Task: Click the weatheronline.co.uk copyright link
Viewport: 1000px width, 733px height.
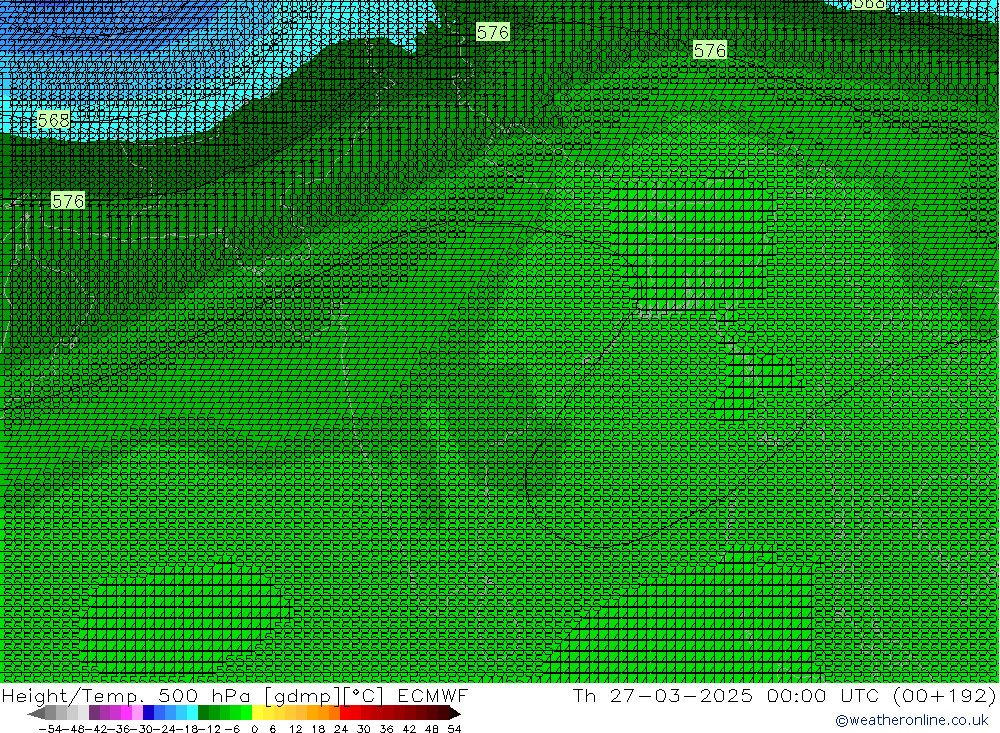Action: [911, 720]
